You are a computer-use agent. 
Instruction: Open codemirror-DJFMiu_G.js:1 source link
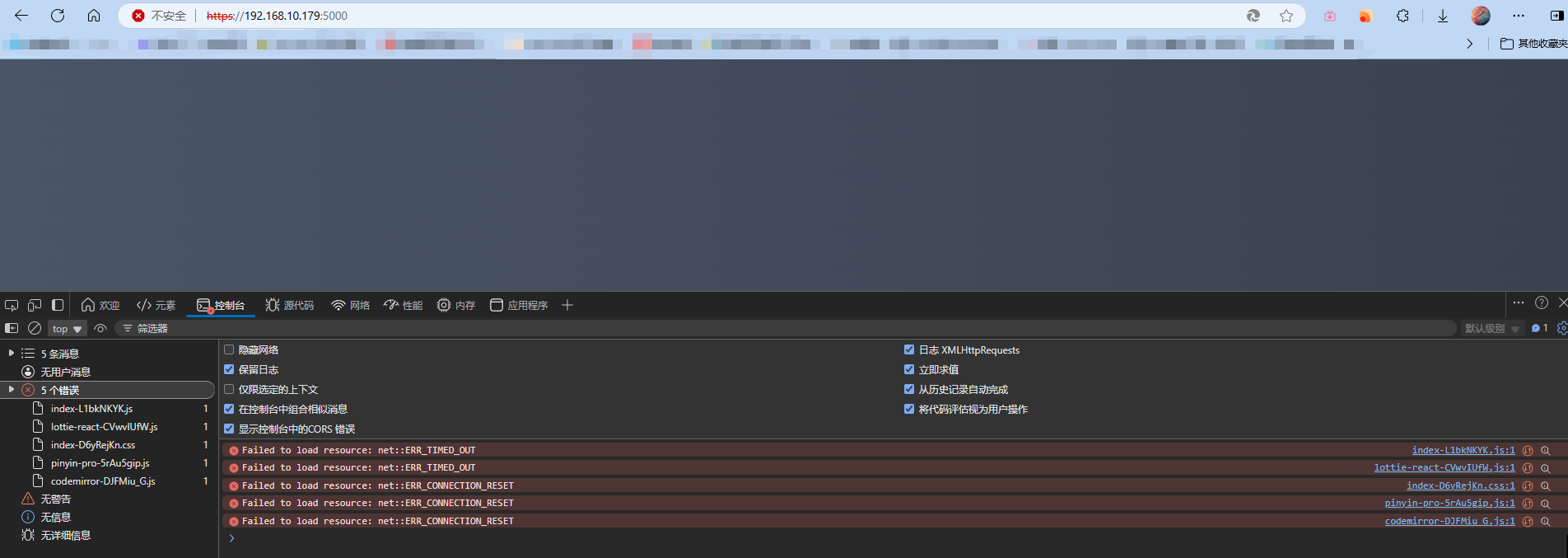tap(1449, 521)
